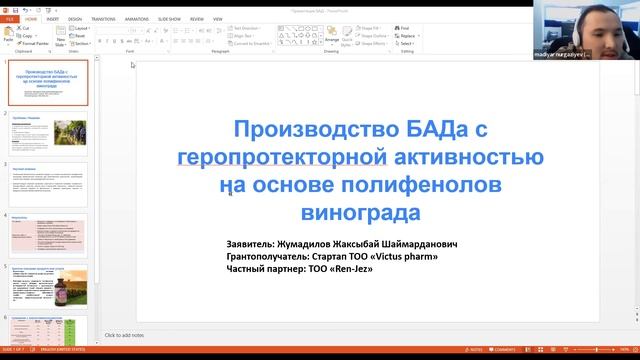Switch to the REVIEW ribbon tab

(x=197, y=19)
